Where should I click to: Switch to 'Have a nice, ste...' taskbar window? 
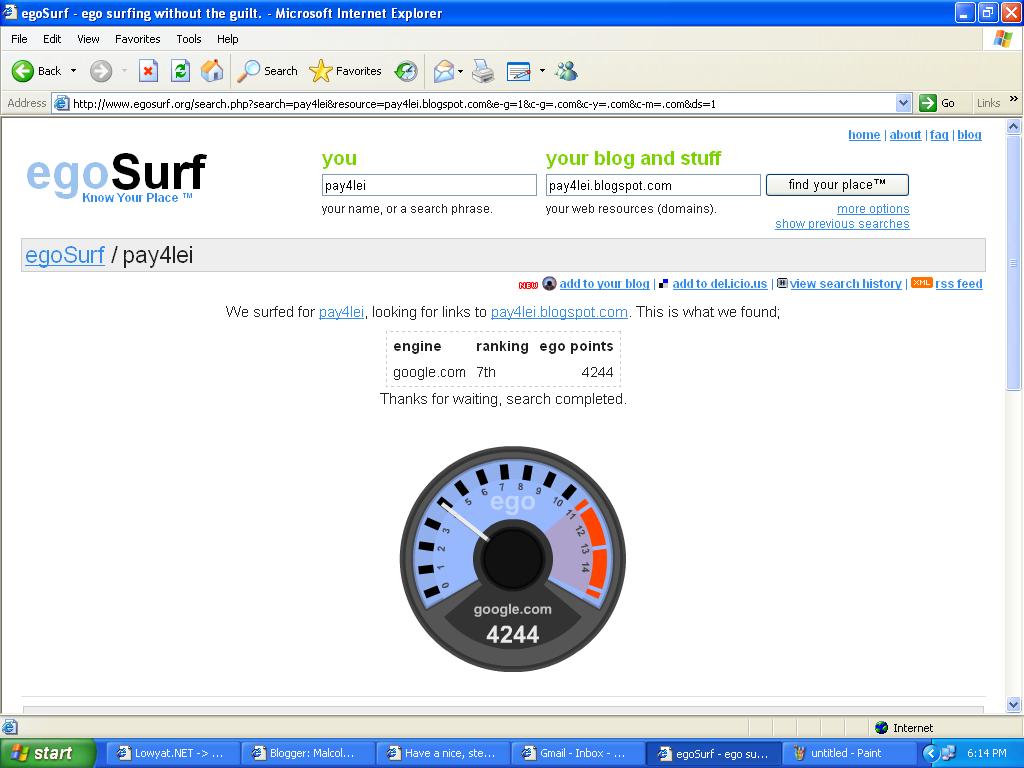point(443,753)
